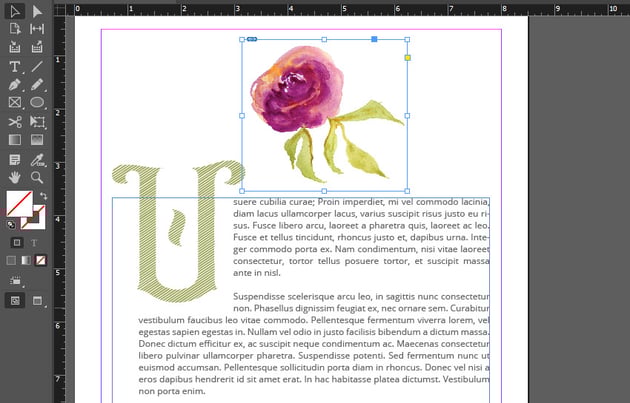Screen dimensions: 630x403
Task: Select the Zoom magnifier tool
Action: click(37, 177)
